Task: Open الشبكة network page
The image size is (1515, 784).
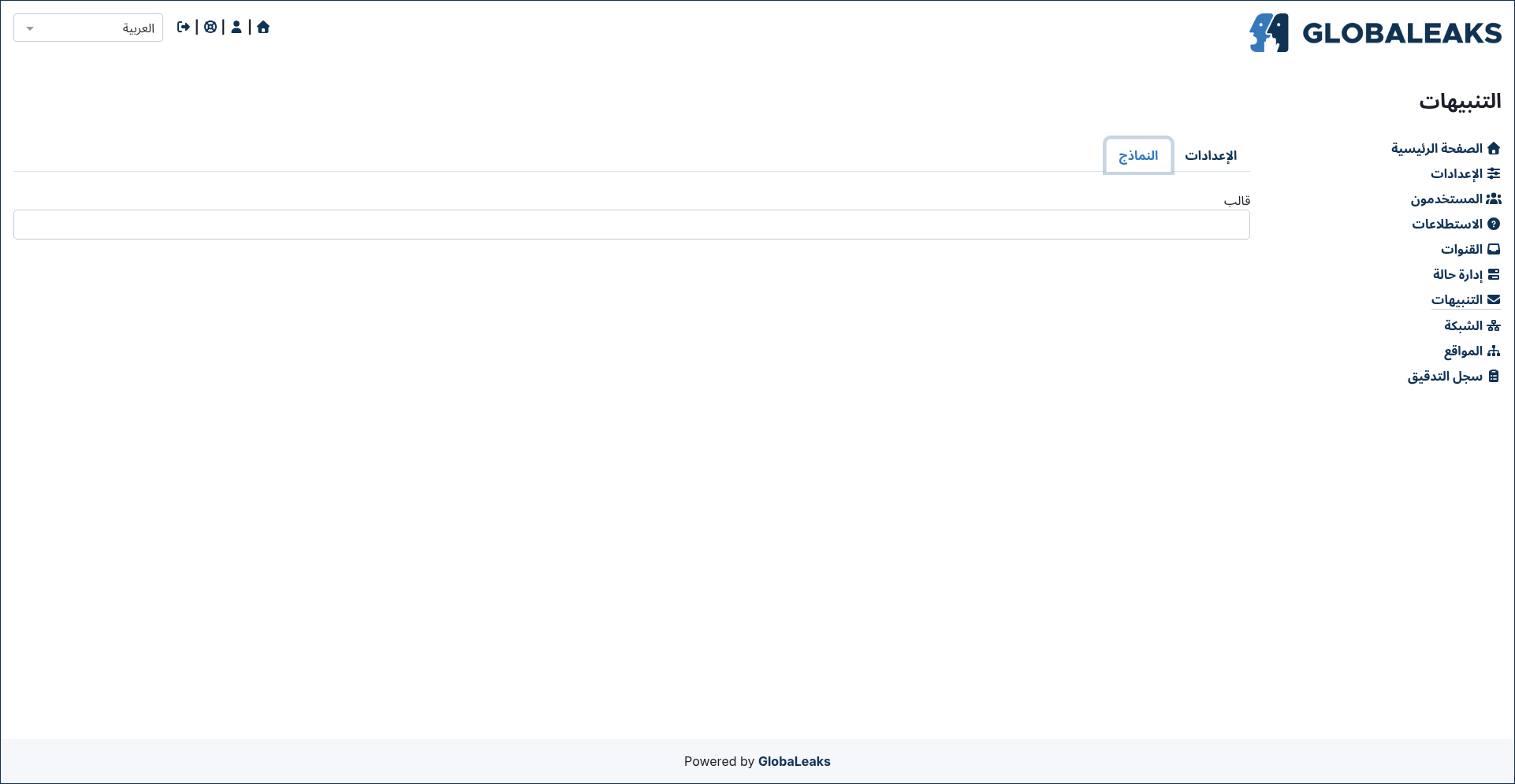Action: pyautogui.click(x=1472, y=325)
